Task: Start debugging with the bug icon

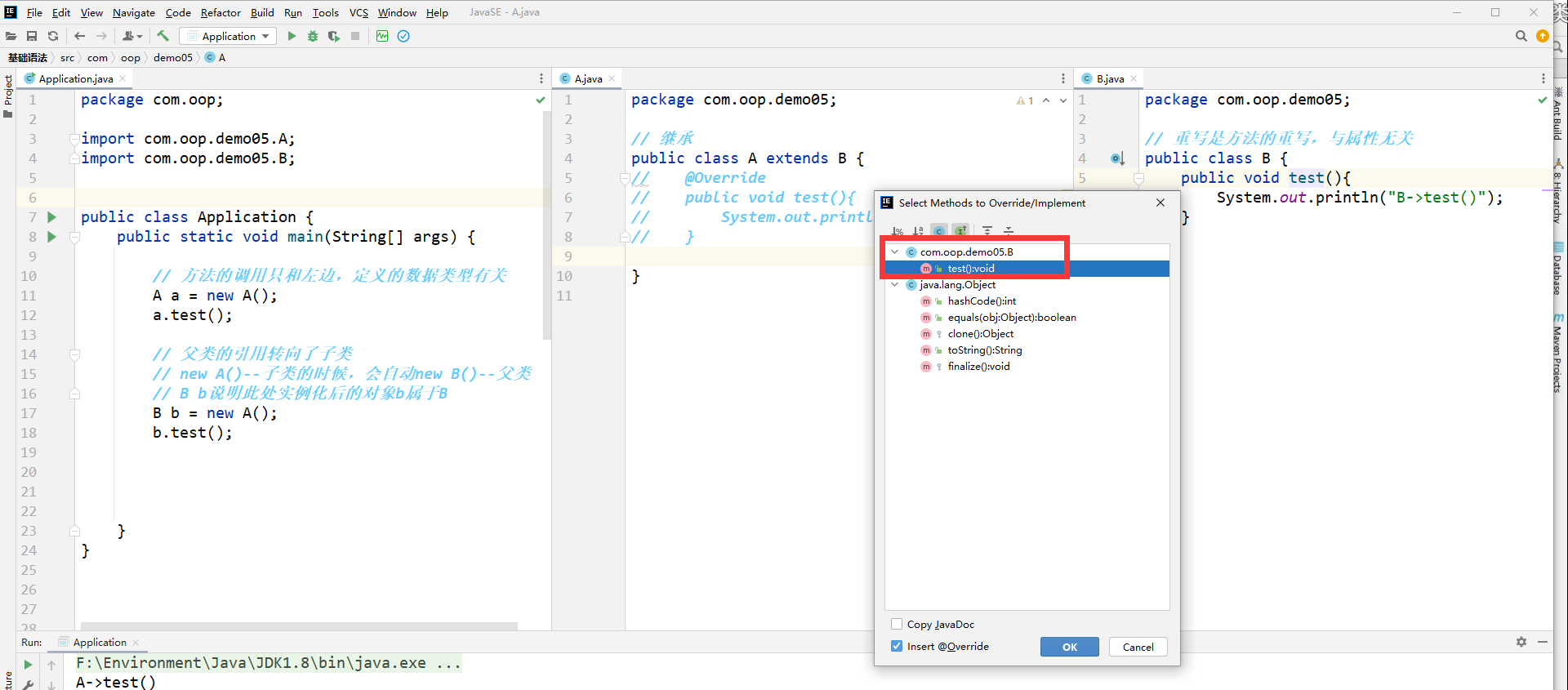Action: [x=313, y=36]
